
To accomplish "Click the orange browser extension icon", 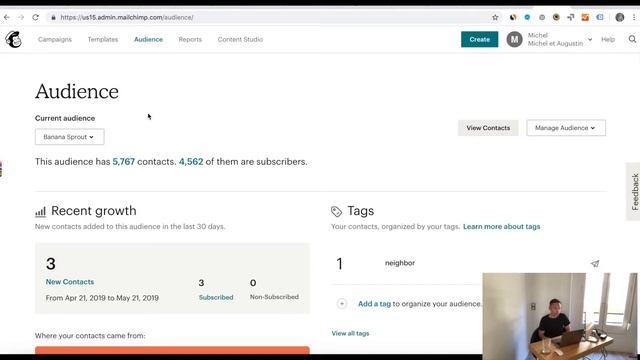I will coord(585,17).
